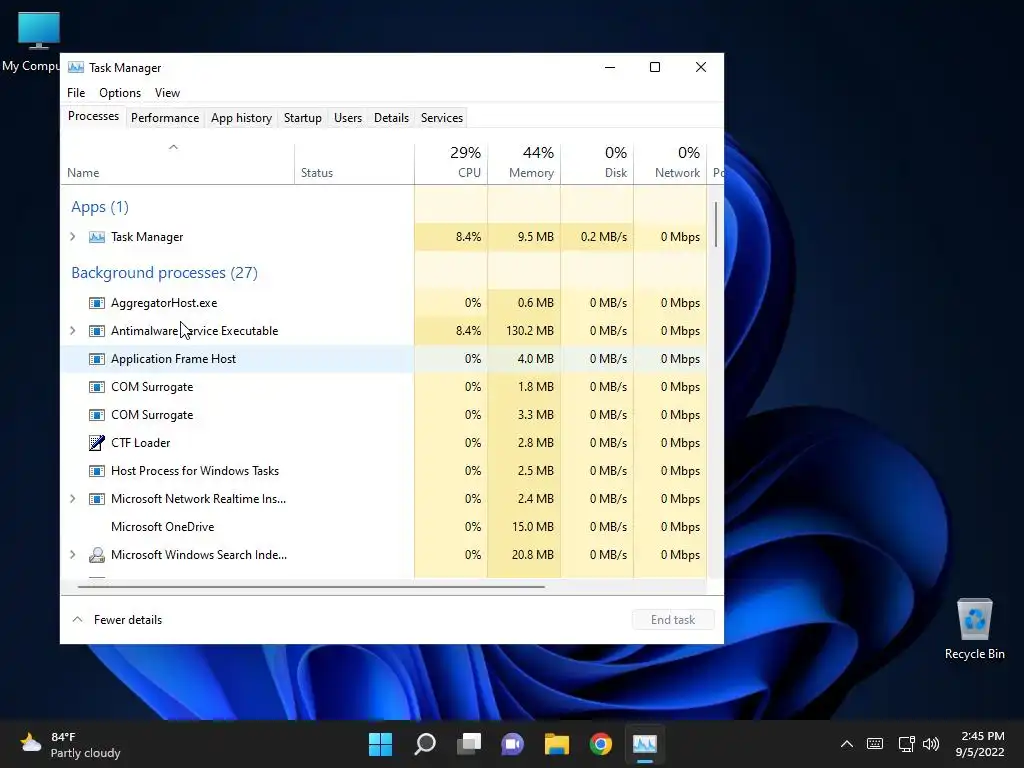This screenshot has height=768, width=1024.
Task: Click the CTF Loader pen icon
Action: [x=97, y=443]
